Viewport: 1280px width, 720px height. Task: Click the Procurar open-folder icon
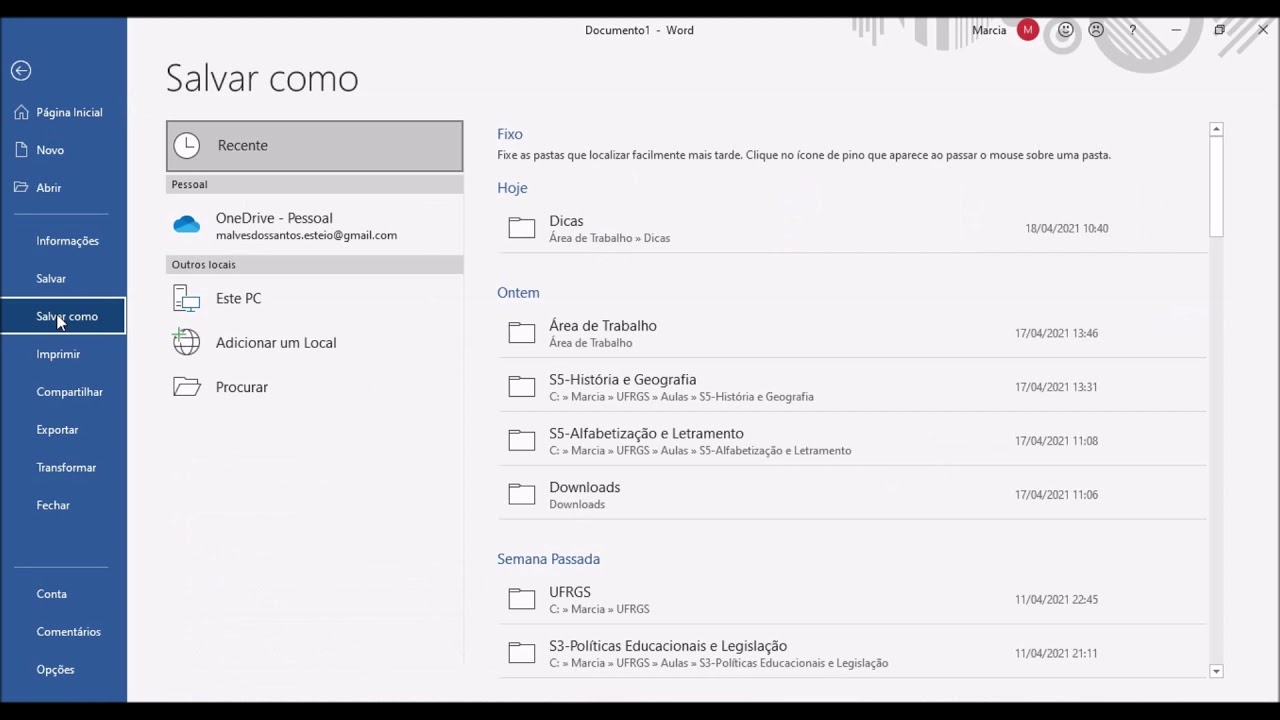(187, 387)
